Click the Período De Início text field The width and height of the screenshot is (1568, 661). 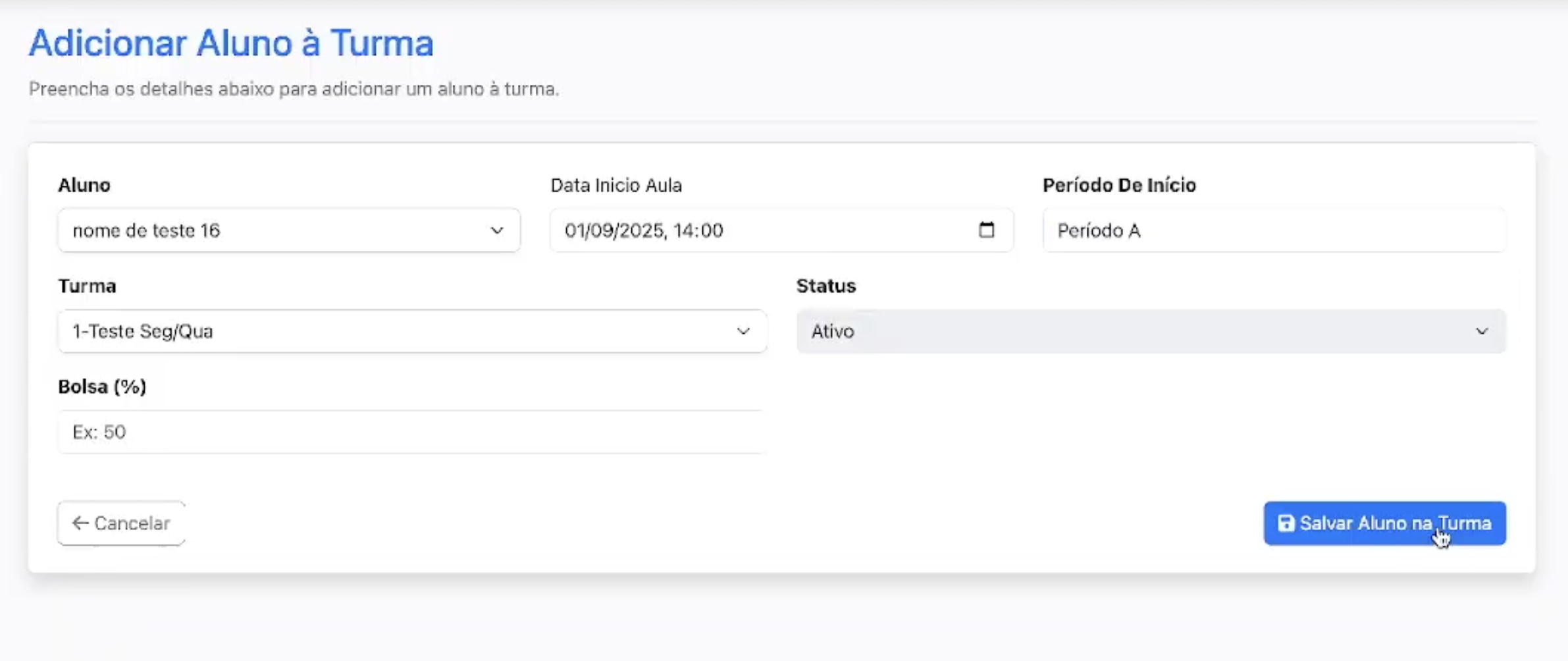(1274, 230)
